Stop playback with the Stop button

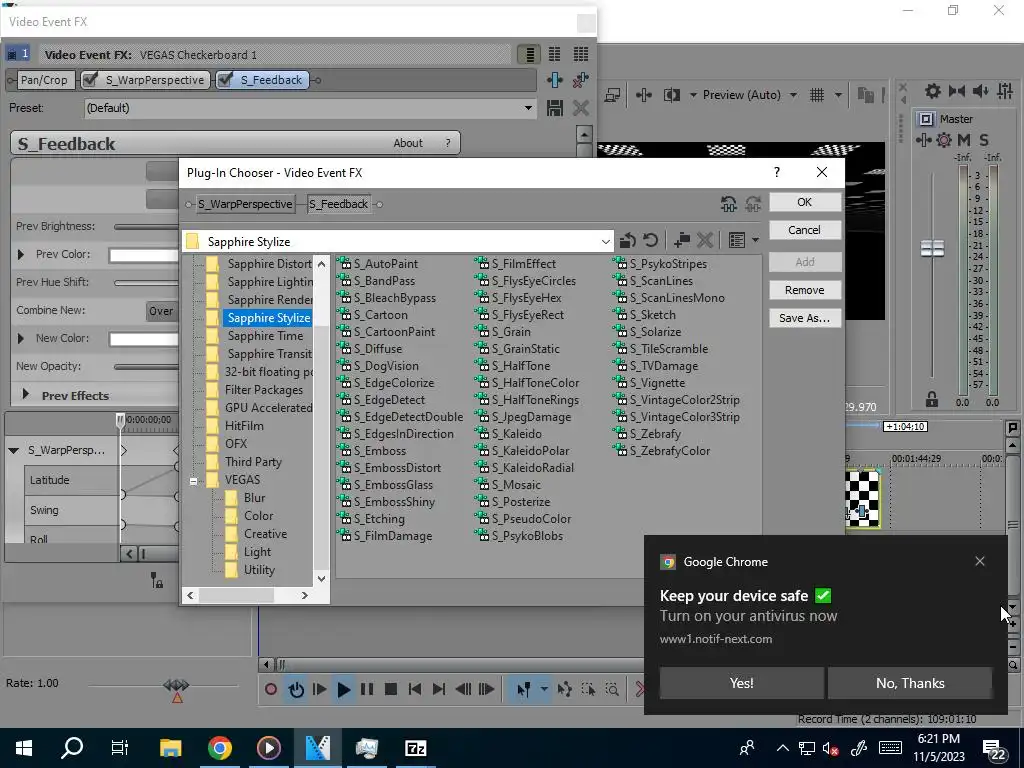tap(391, 689)
